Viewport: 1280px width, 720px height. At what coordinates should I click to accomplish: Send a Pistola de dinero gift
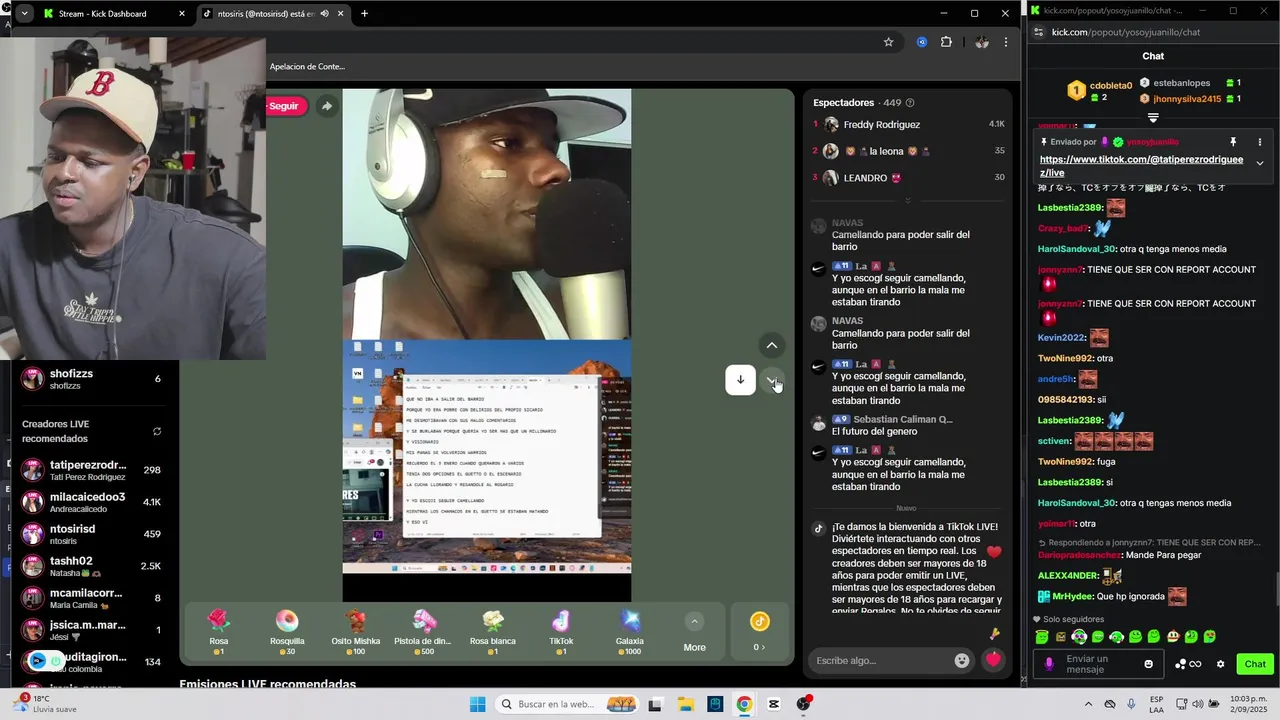[x=423, y=633]
